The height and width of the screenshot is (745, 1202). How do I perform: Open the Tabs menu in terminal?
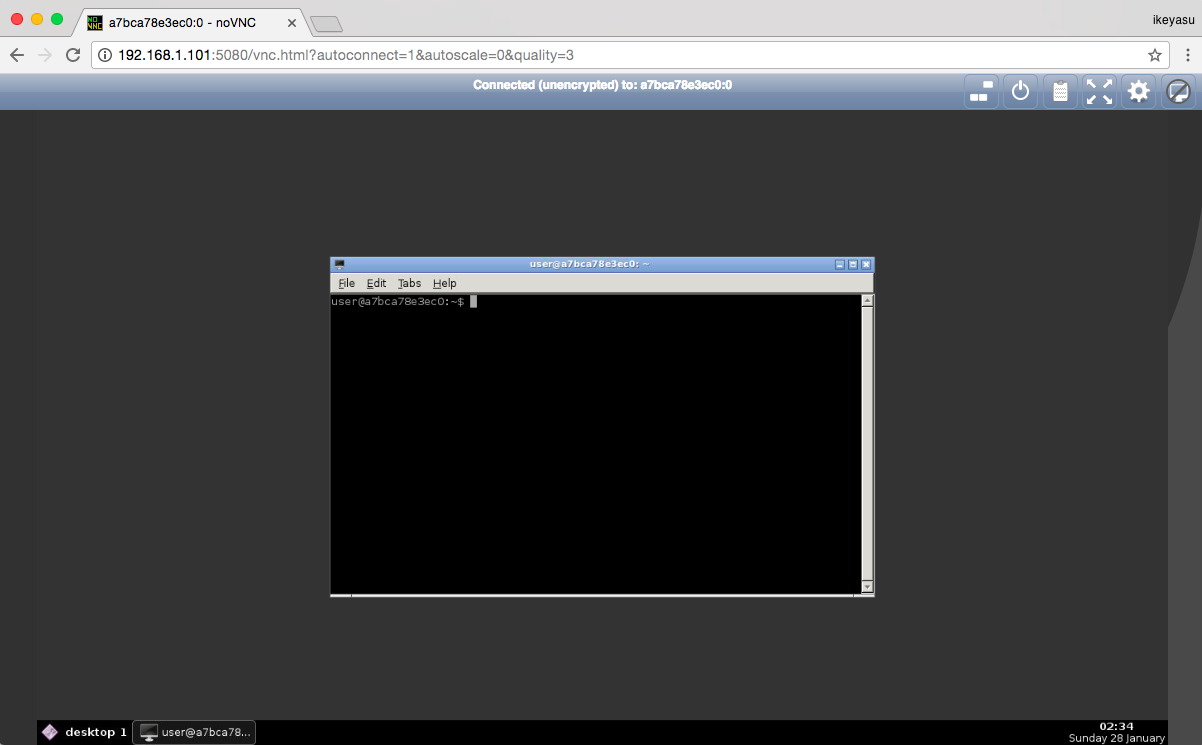tap(409, 284)
